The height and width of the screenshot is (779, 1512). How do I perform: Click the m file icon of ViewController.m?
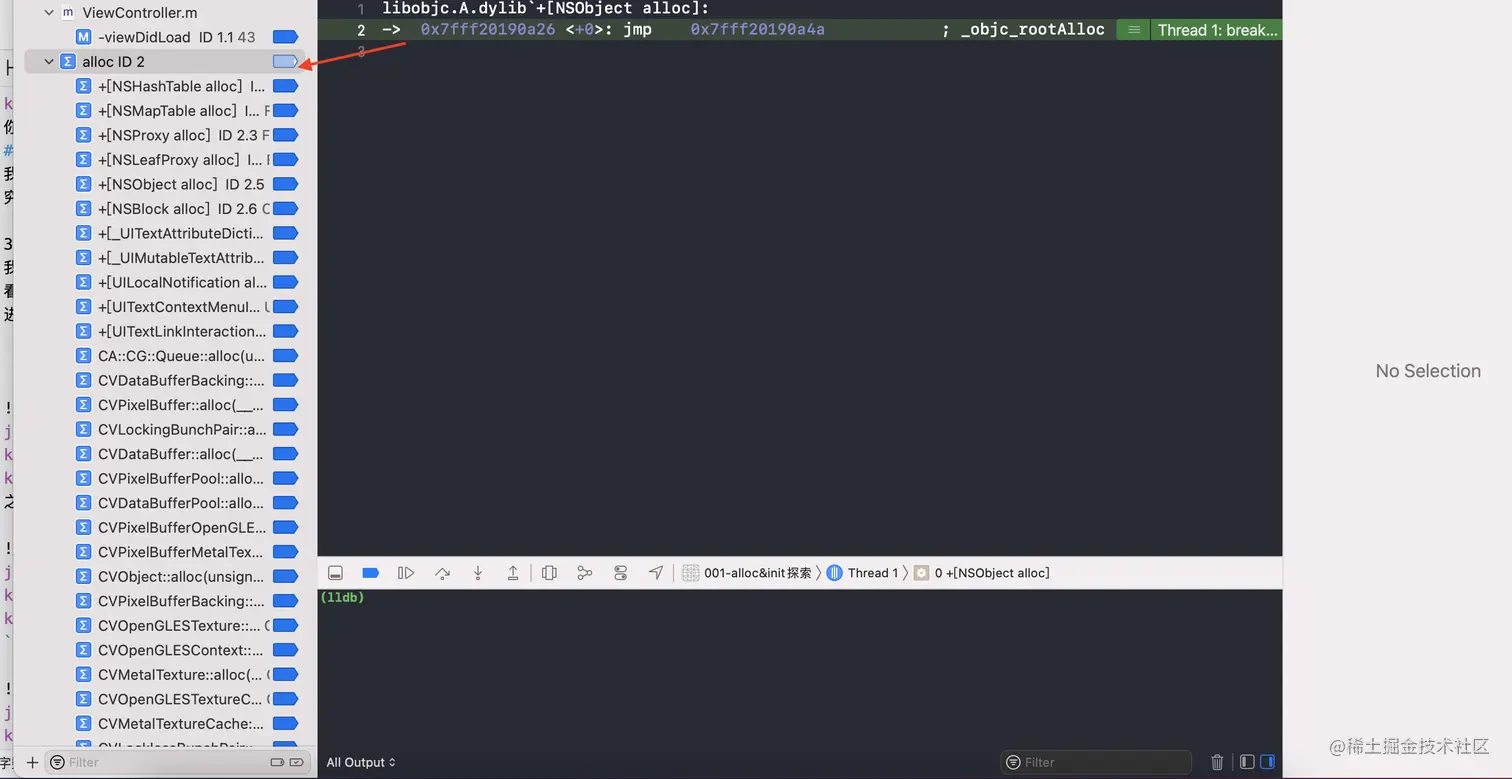(x=68, y=13)
